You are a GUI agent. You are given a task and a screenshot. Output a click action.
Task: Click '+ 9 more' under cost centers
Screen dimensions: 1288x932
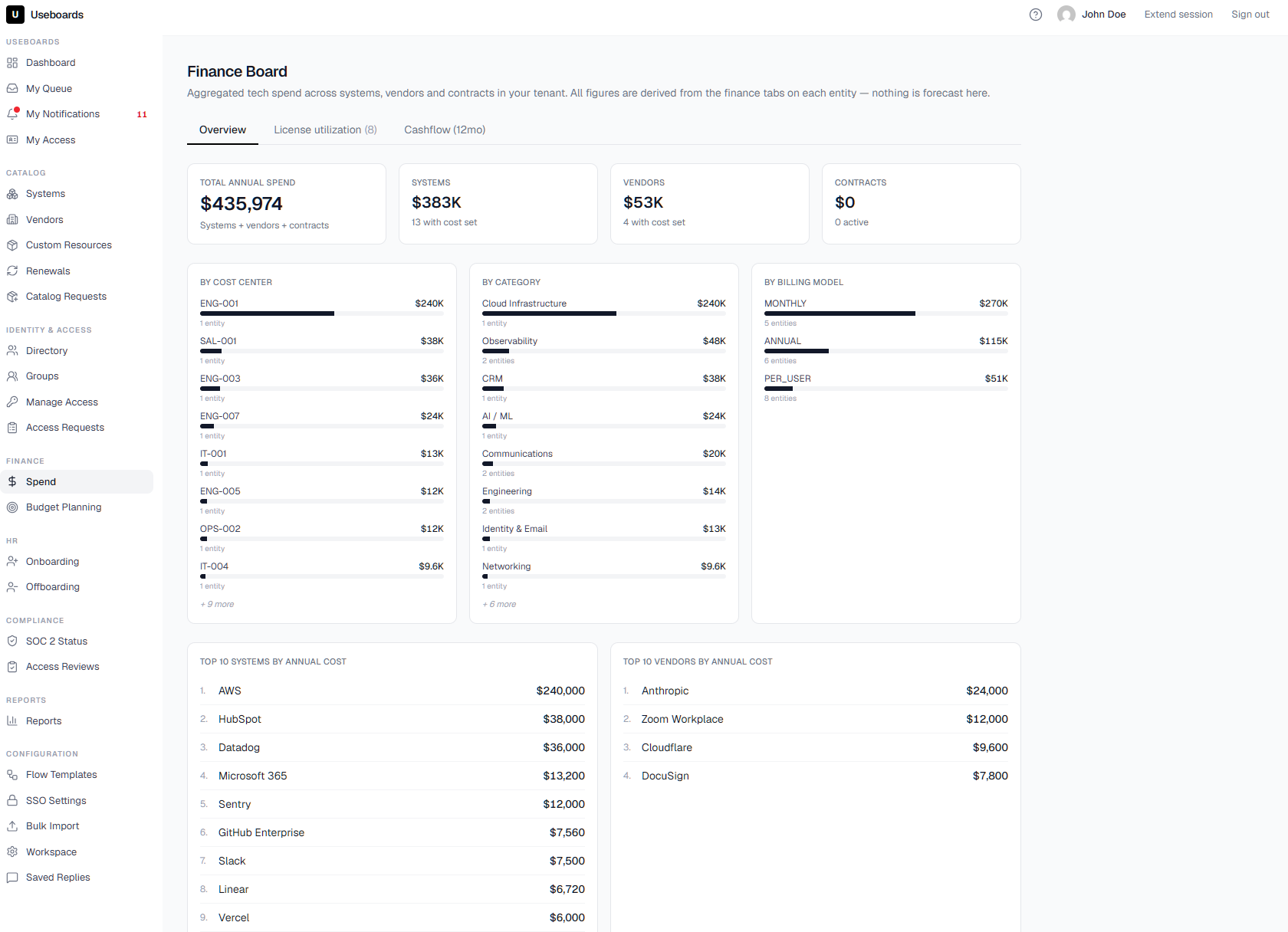(x=217, y=605)
